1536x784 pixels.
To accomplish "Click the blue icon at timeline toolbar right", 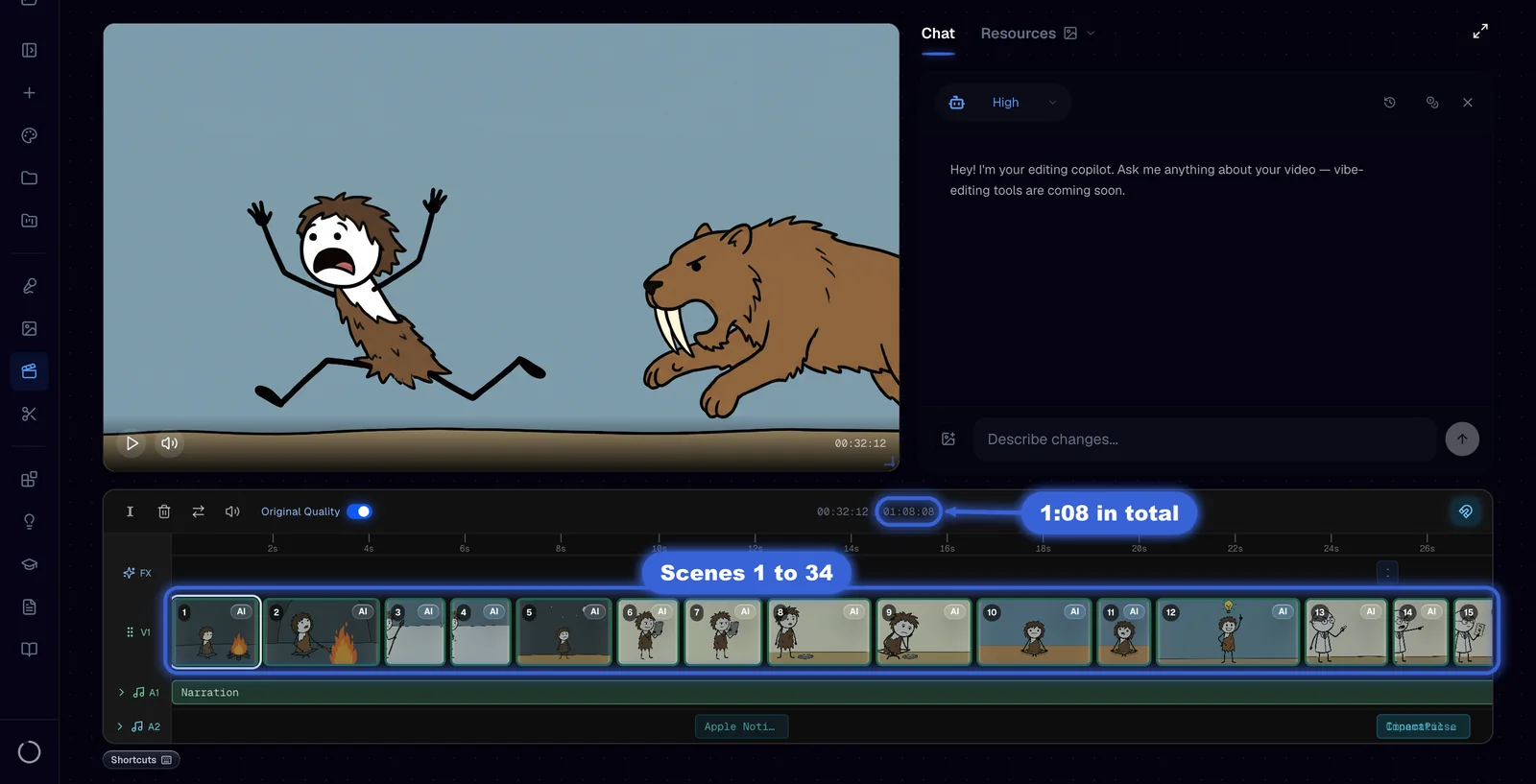I will pos(1465,511).
